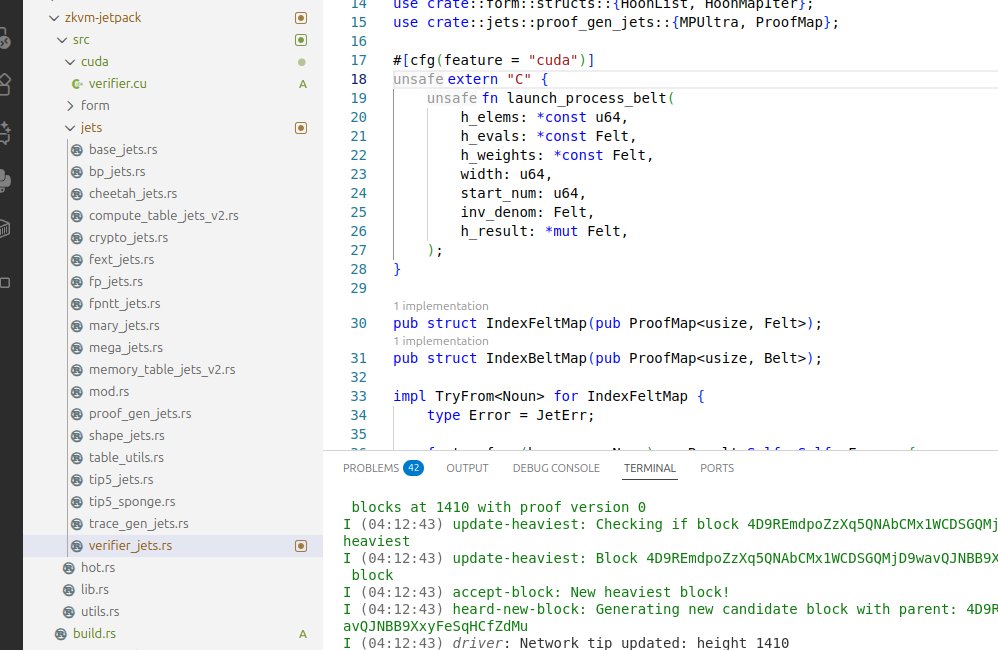Click '1 implementation' above IndexBeltMap struct
The image size is (998, 650).
point(440,341)
